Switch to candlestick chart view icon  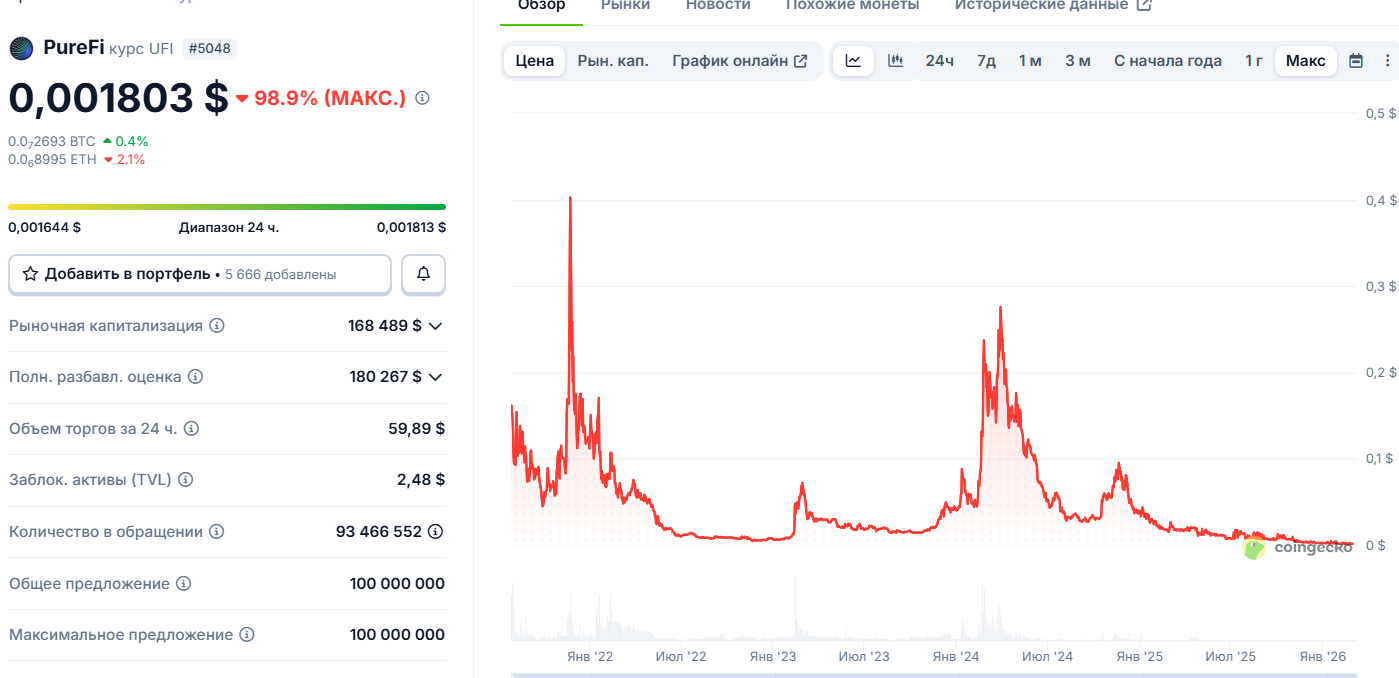(x=896, y=61)
